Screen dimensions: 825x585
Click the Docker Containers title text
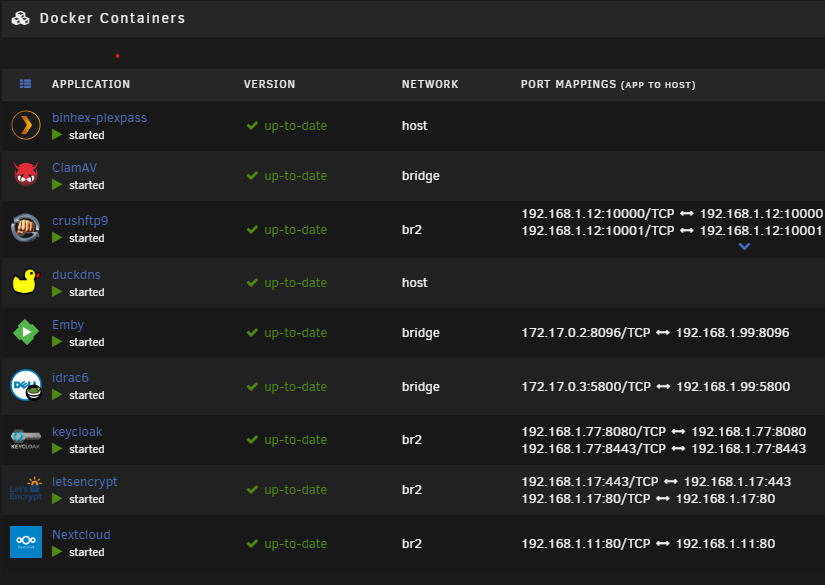(x=113, y=18)
